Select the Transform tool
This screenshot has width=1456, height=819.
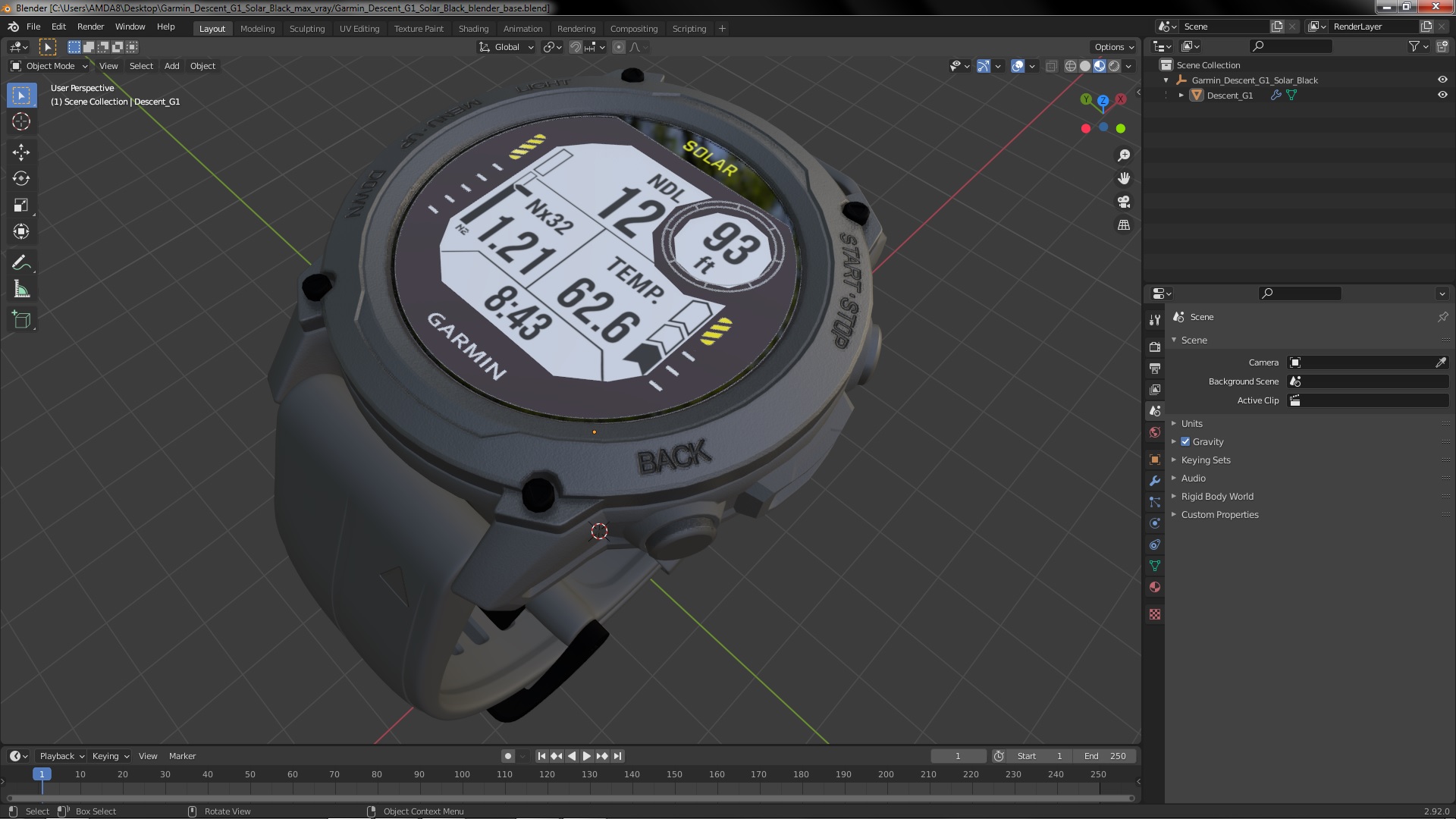(21, 231)
